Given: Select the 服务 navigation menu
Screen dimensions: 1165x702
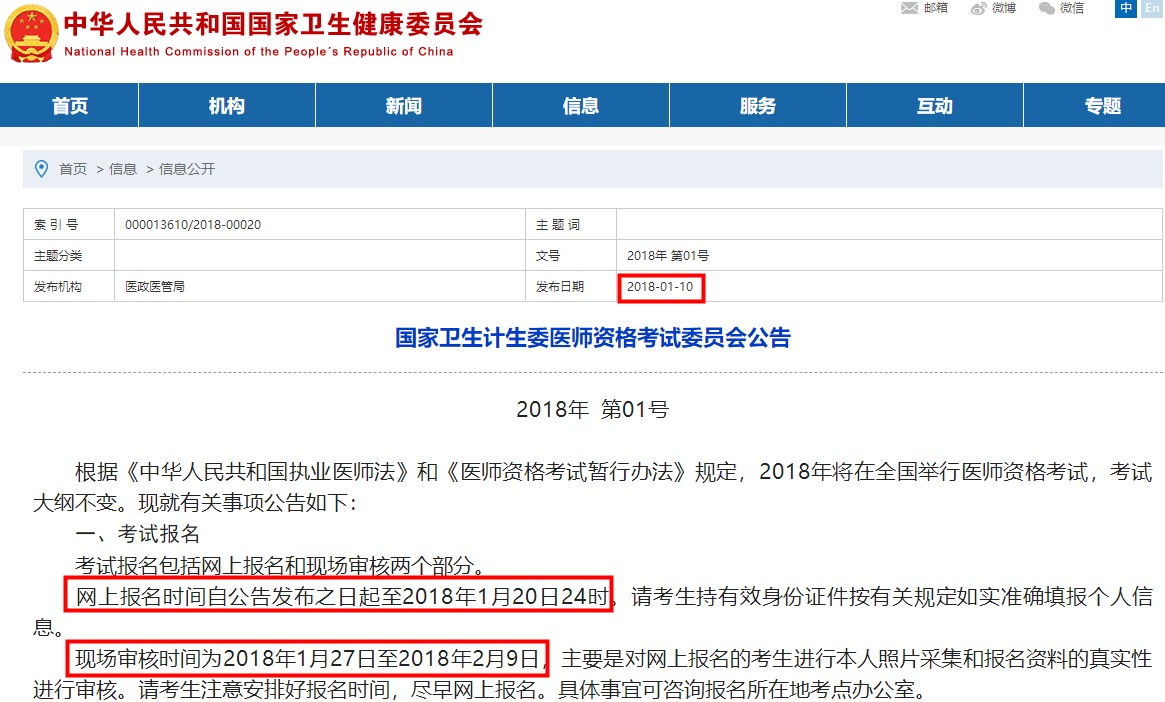Looking at the screenshot, I should (x=758, y=106).
